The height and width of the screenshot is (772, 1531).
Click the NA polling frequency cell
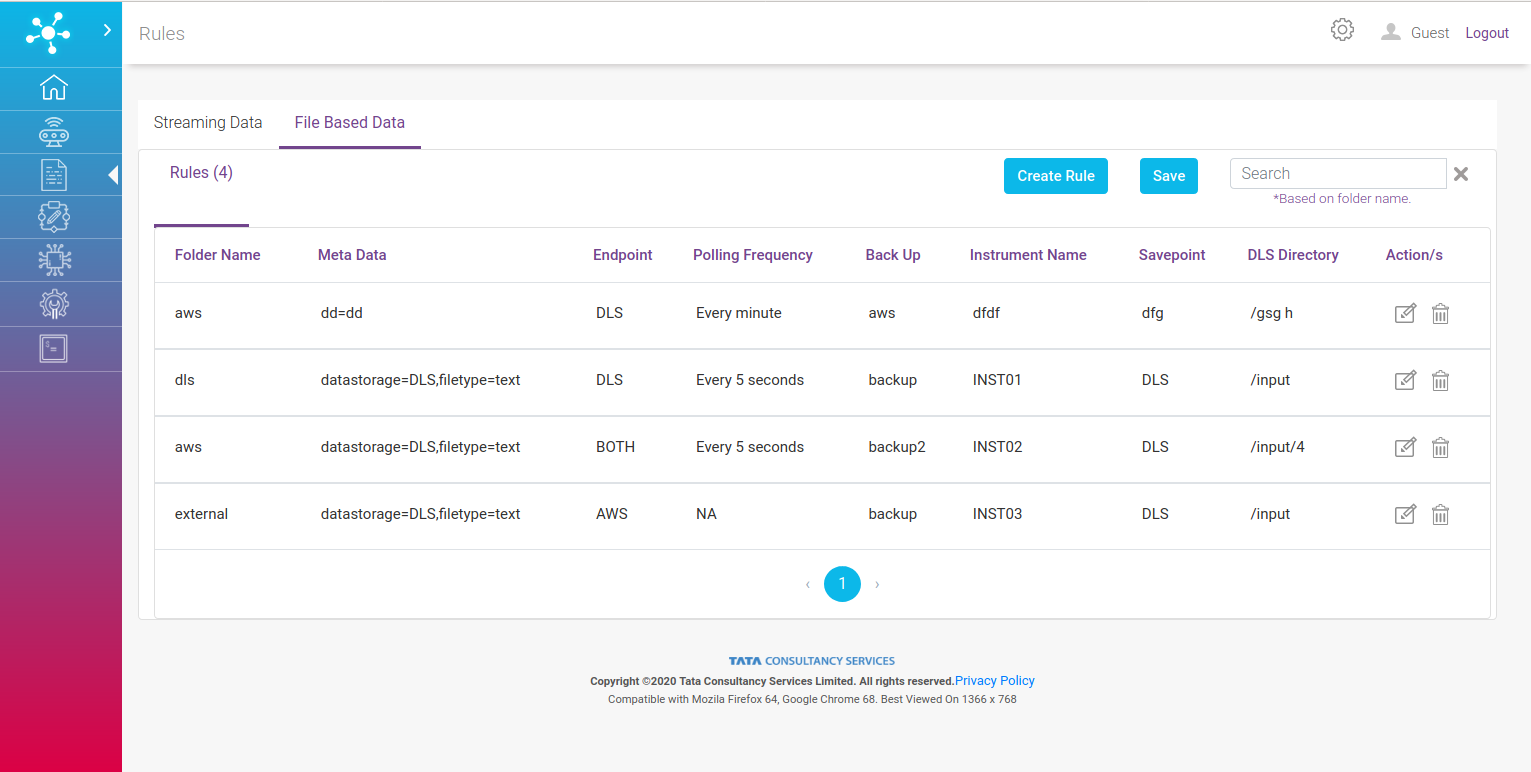[x=706, y=514]
